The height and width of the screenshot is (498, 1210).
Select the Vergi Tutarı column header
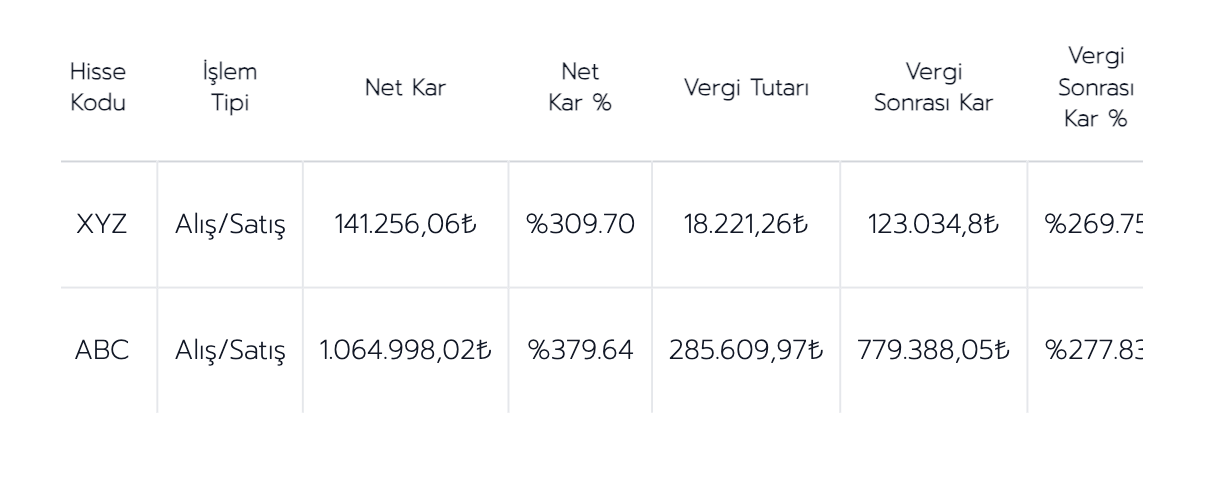pyautogui.click(x=746, y=87)
